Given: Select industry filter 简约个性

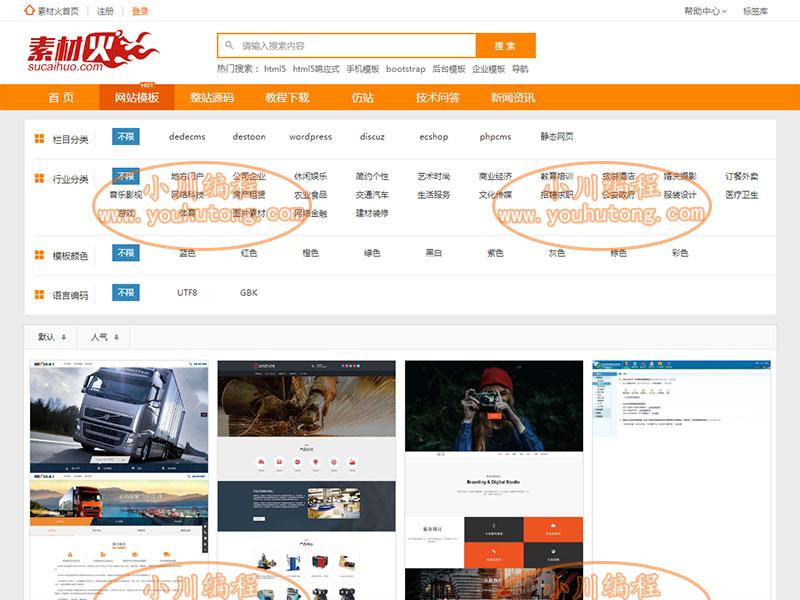Looking at the screenshot, I should point(372,176).
